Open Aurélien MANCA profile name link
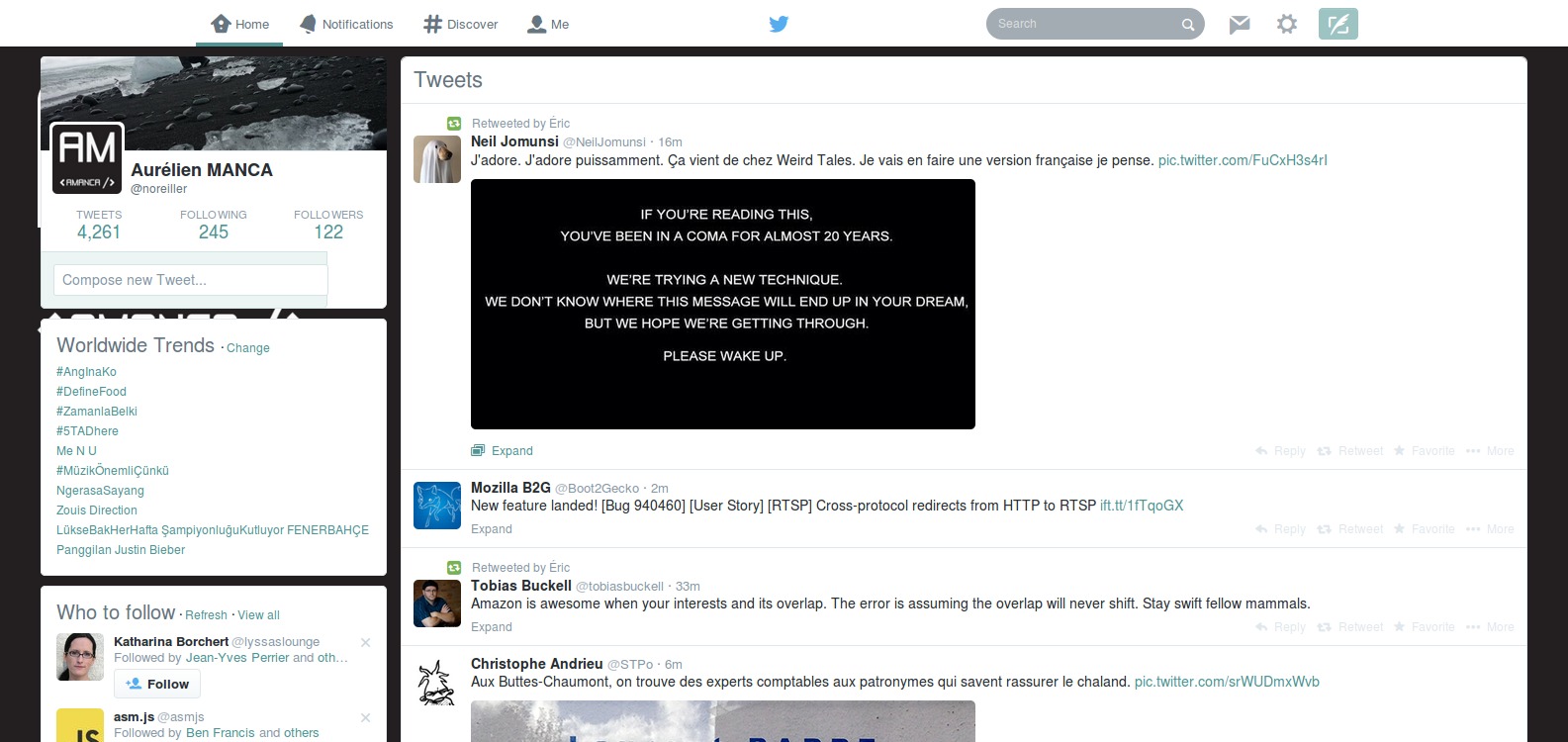The image size is (1568, 742). pos(202,170)
